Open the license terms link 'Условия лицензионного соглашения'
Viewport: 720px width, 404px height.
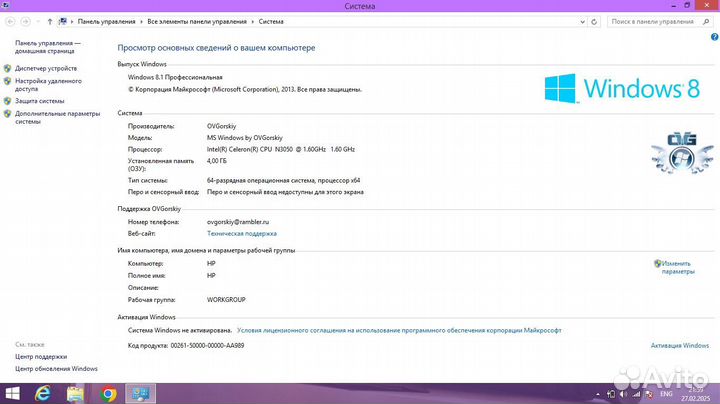point(399,331)
